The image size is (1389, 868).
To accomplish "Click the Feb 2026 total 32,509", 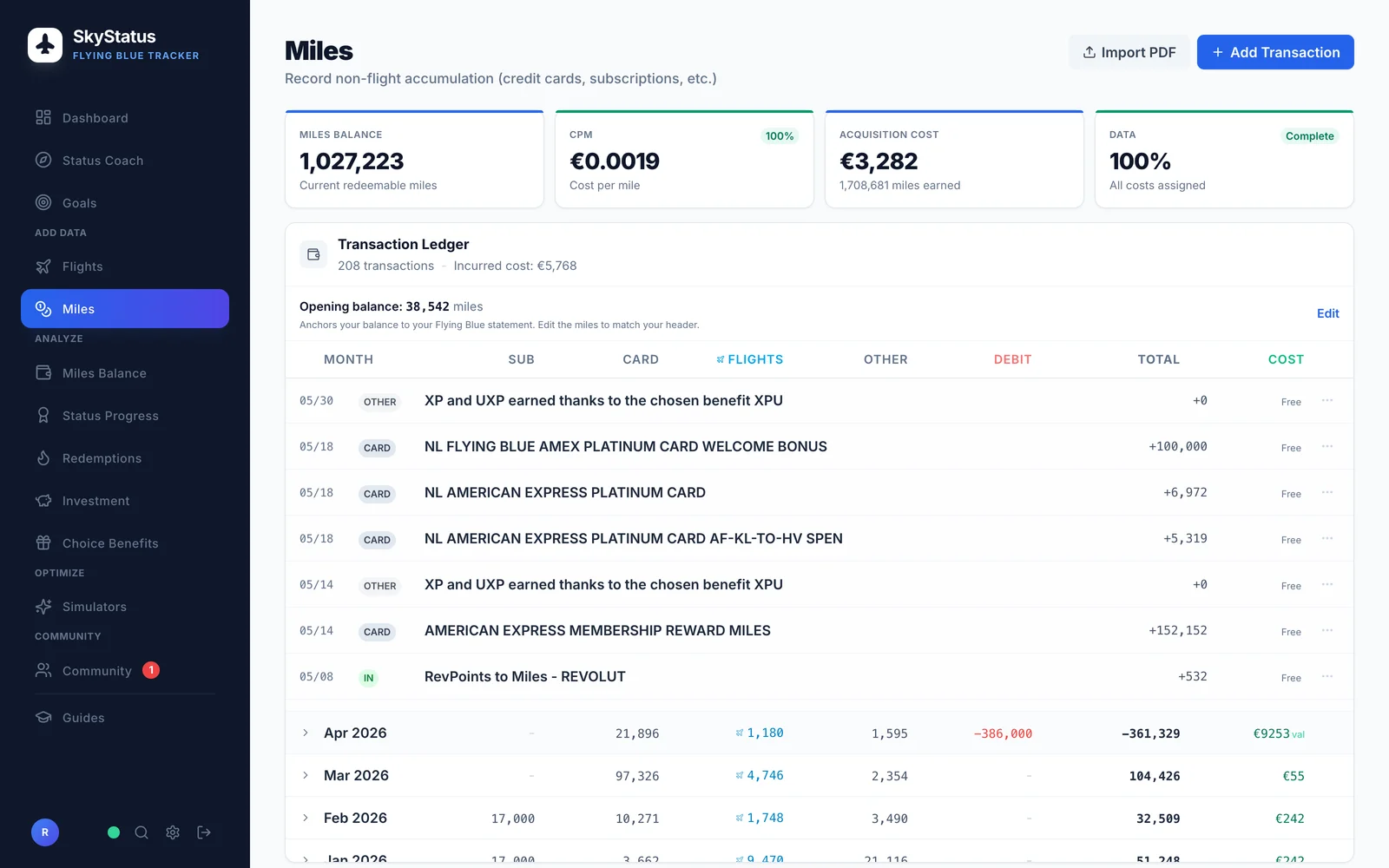I will [x=1158, y=819].
